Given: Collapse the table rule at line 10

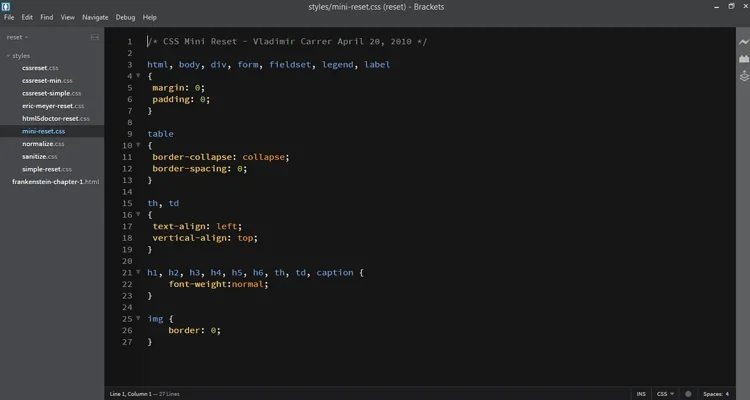Looking at the screenshot, I should 138,145.
